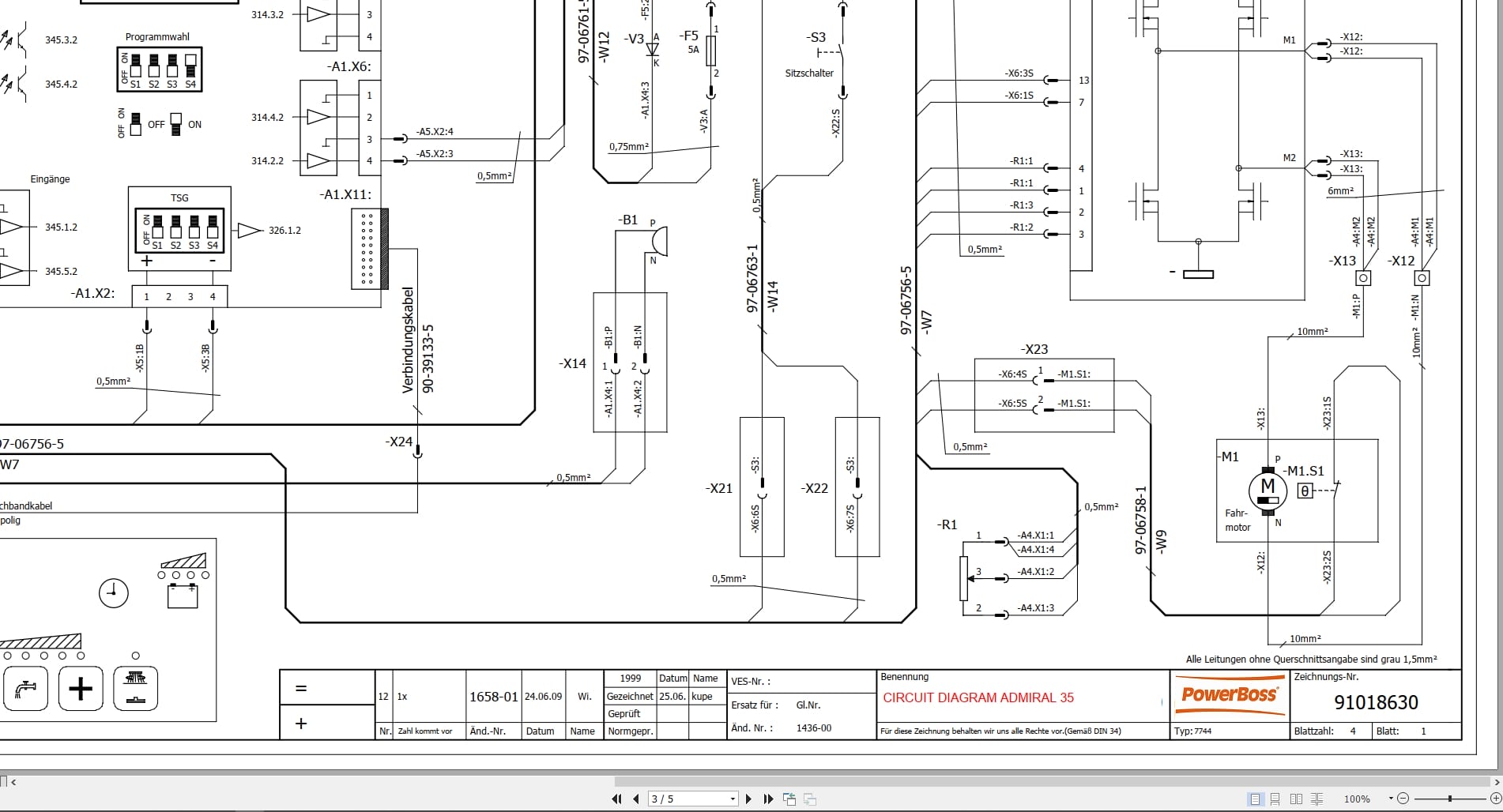
Task: Select single page view layout
Action: pyautogui.click(x=1255, y=799)
